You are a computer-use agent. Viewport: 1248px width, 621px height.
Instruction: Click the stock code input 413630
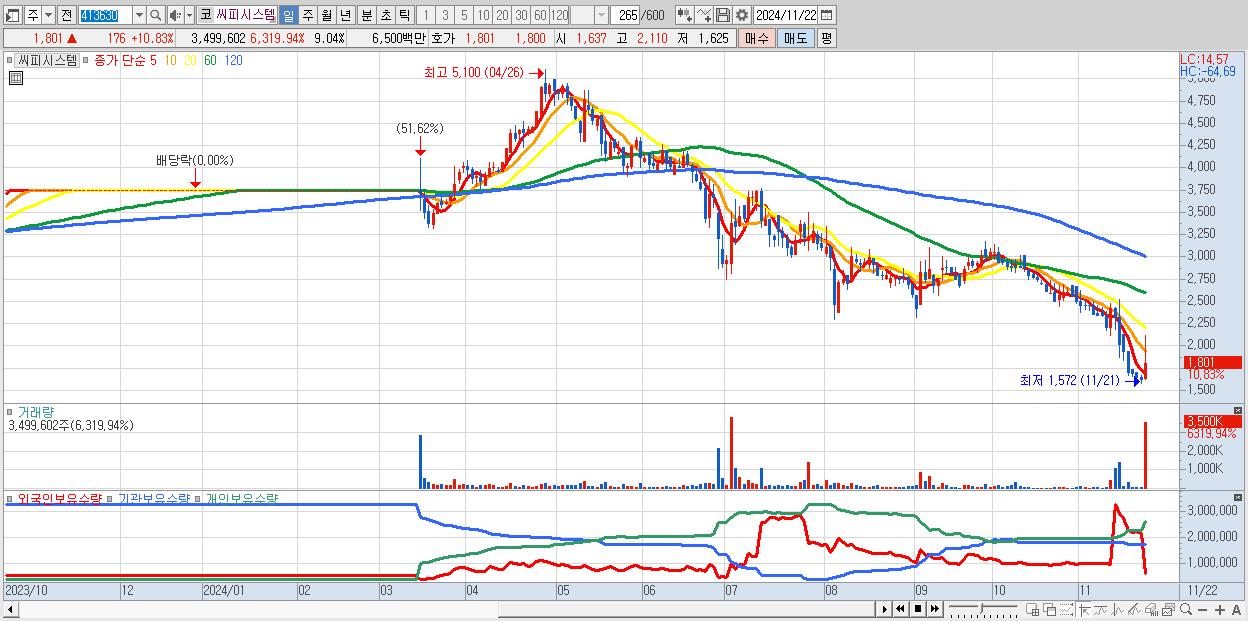point(105,15)
